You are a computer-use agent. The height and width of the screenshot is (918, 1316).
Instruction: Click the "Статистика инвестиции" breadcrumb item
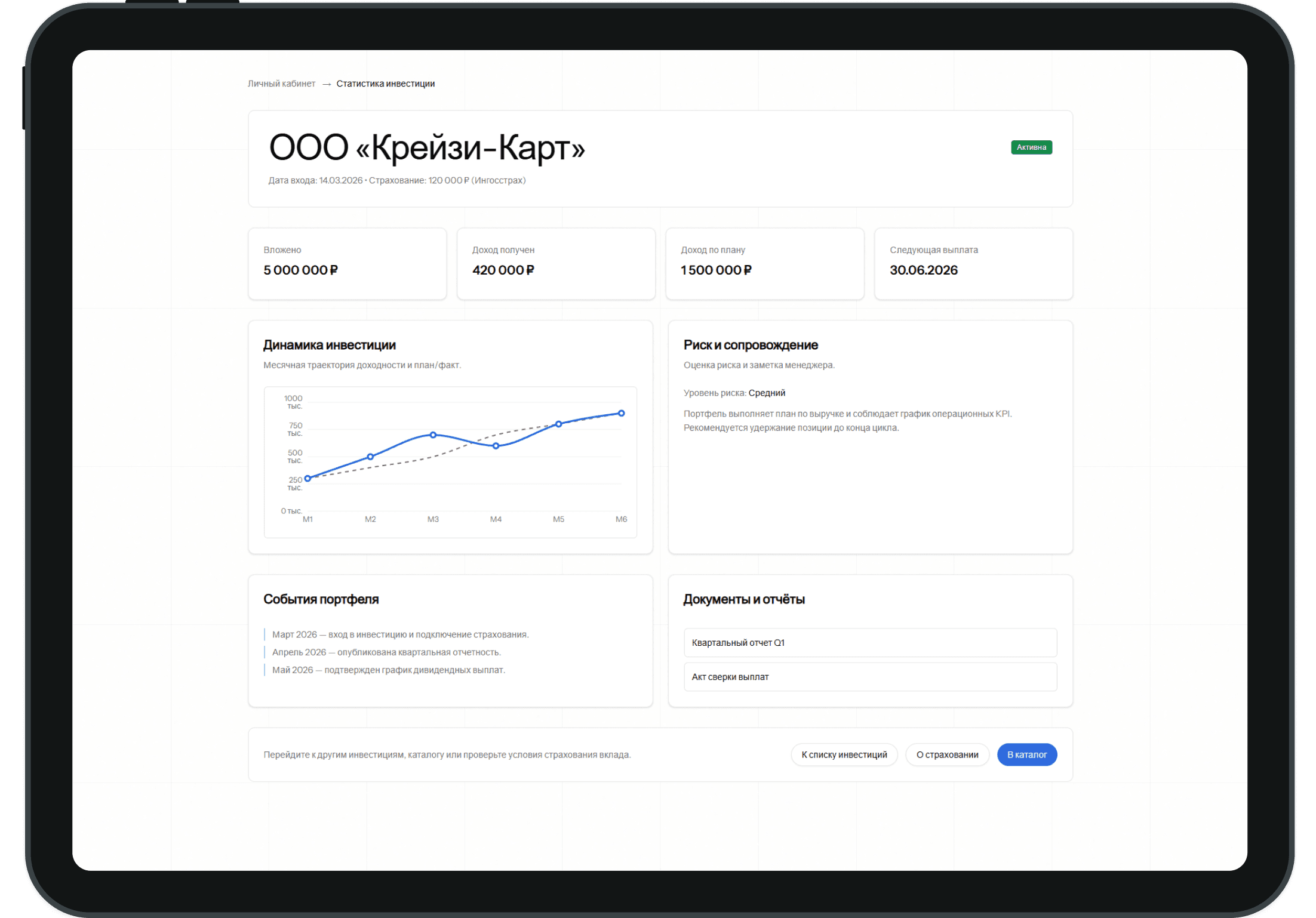[x=385, y=84]
